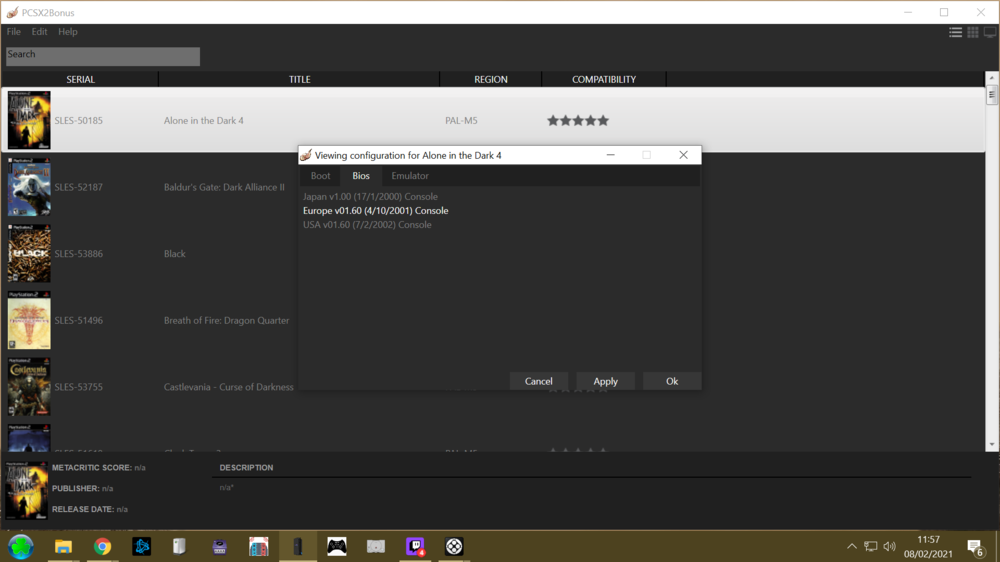Click the TV/monitor view icon

tap(989, 32)
